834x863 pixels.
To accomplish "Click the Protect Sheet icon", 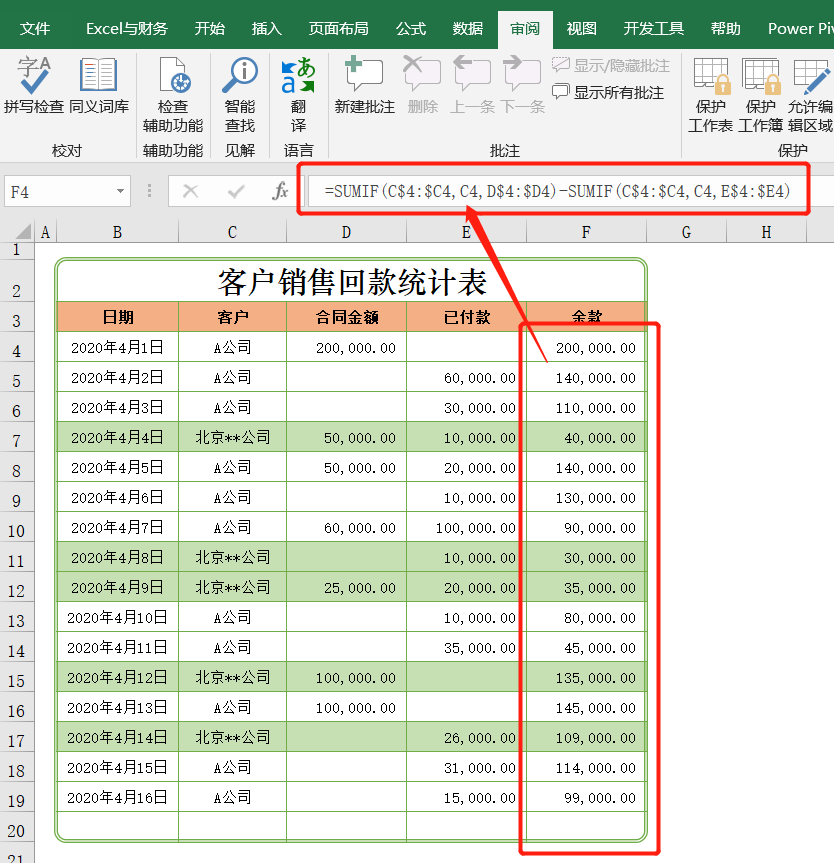I will 711,95.
